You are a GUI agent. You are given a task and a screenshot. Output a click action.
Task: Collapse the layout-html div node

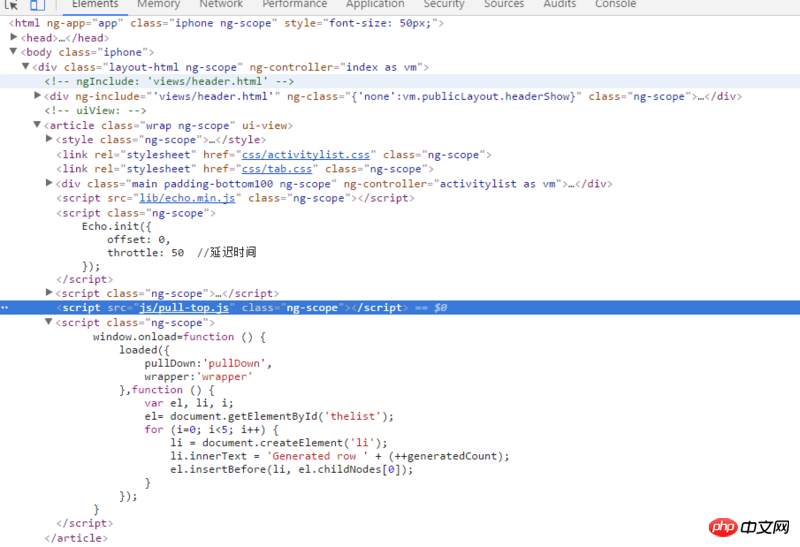[26, 66]
